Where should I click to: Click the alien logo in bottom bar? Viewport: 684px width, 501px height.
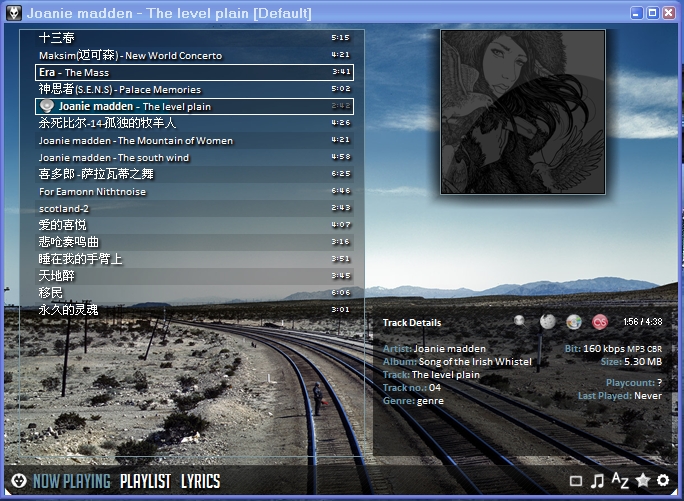(x=17, y=481)
